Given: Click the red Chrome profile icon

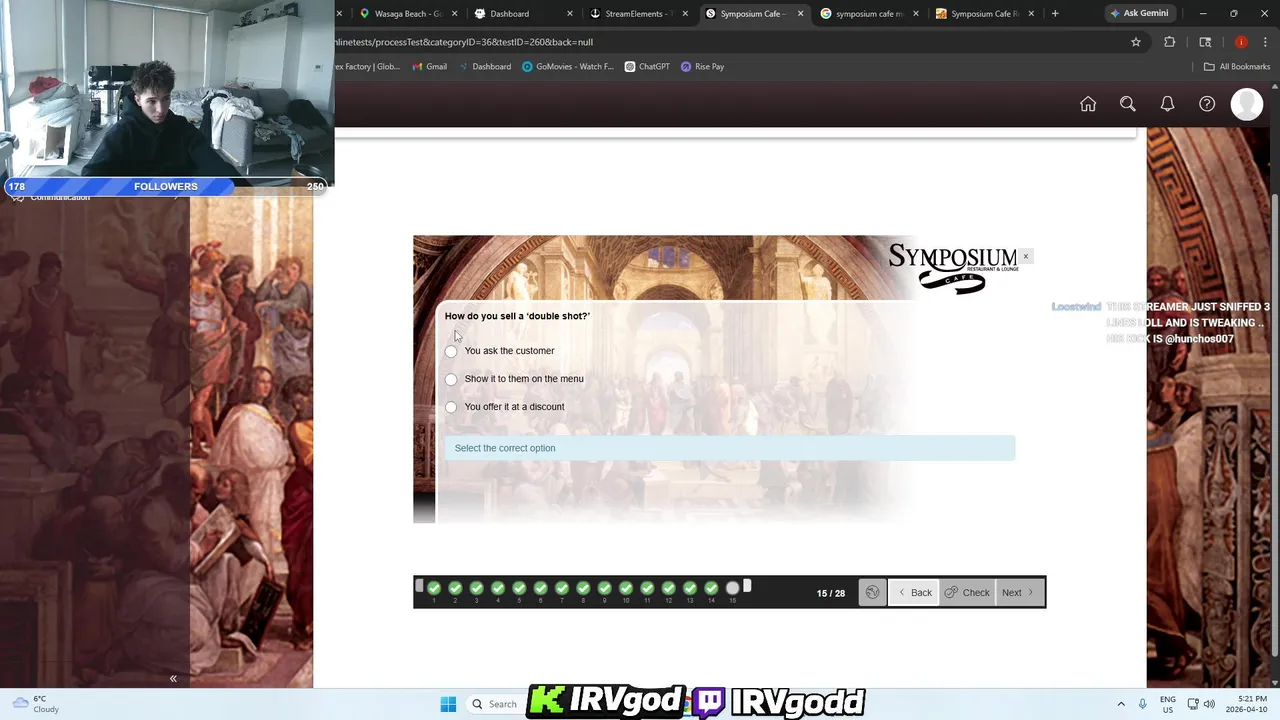Looking at the screenshot, I should click(x=1241, y=42).
